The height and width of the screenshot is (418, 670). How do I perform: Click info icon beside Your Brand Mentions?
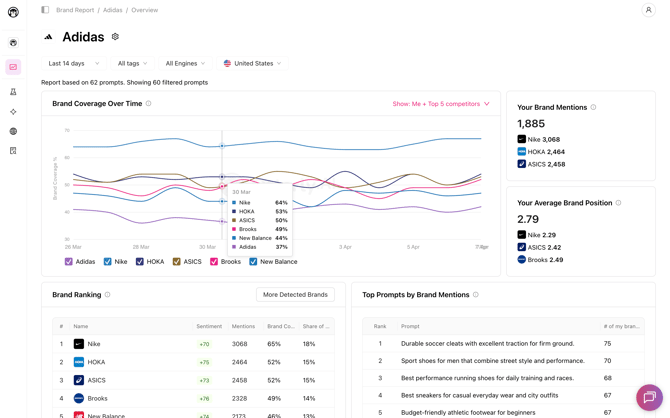593,107
